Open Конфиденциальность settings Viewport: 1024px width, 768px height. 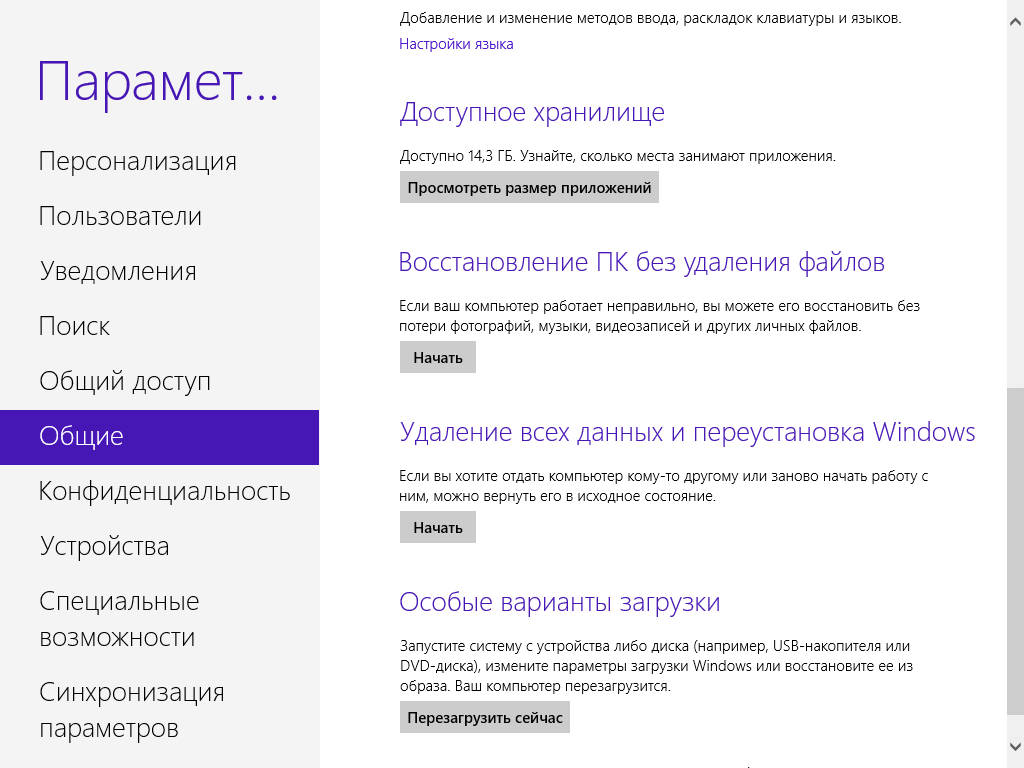pos(164,492)
